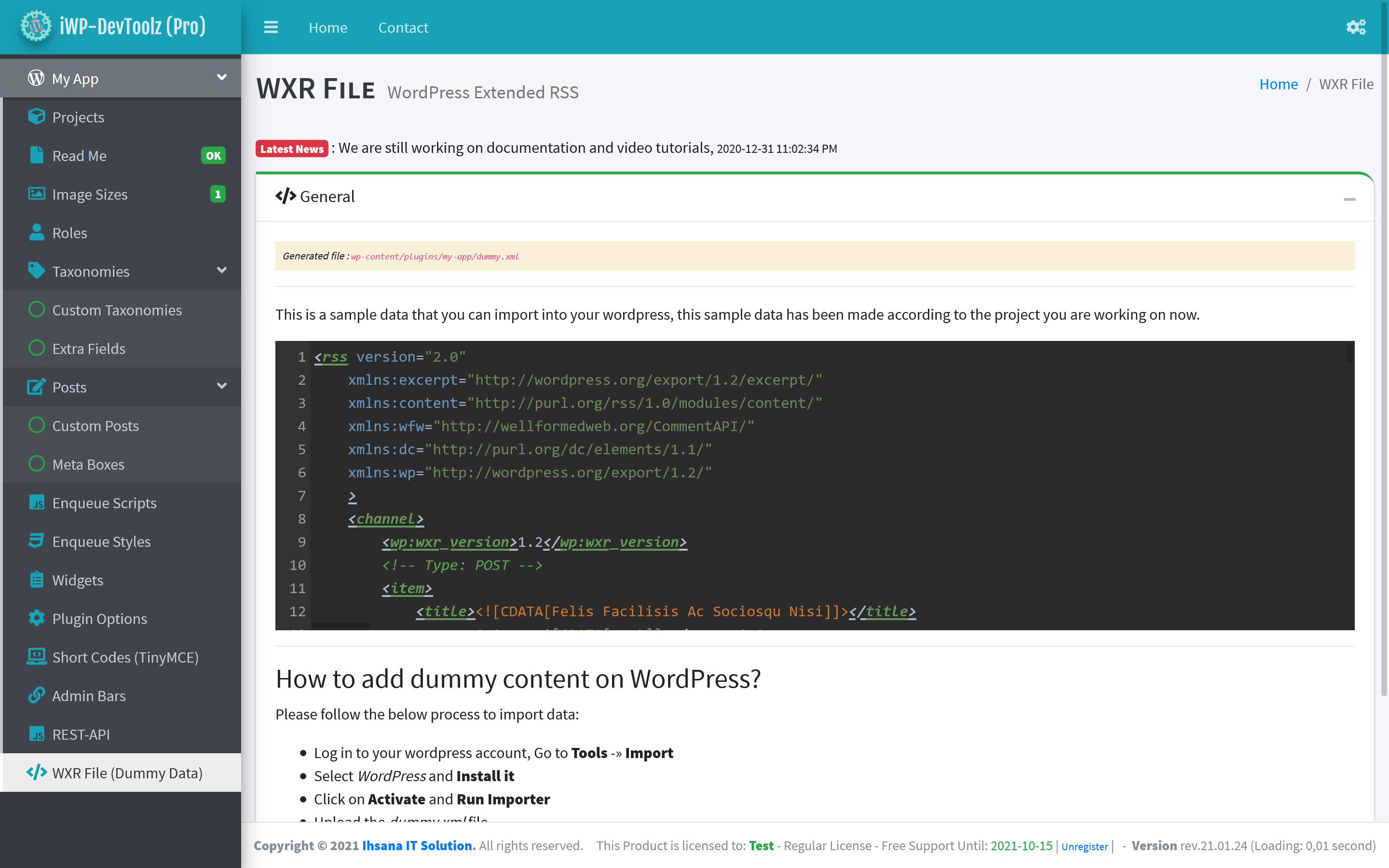Click the hamburger menu toggle icon

point(271,27)
